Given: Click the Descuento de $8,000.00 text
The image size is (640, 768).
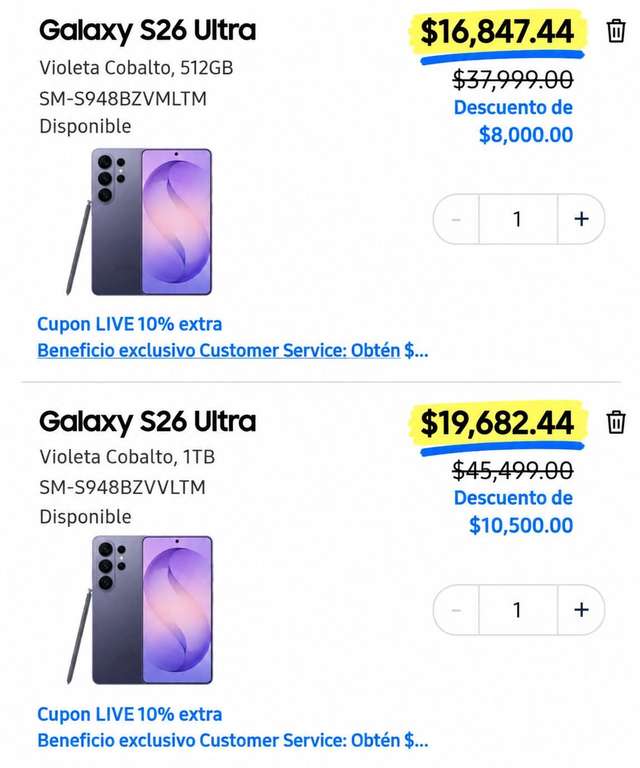Looking at the screenshot, I should (513, 121).
